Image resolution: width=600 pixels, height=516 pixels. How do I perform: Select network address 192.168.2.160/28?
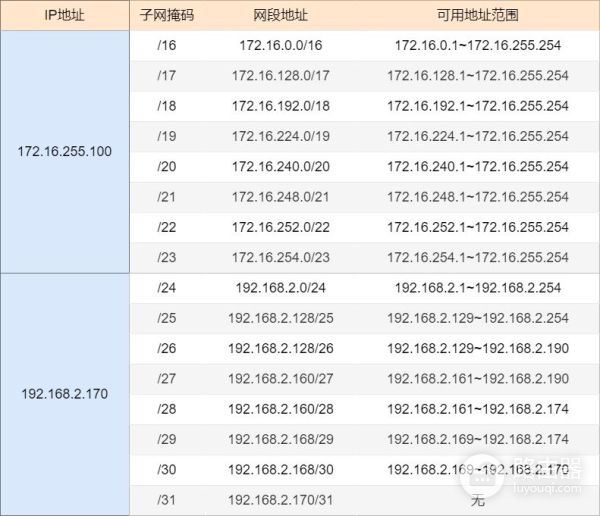tap(281, 409)
